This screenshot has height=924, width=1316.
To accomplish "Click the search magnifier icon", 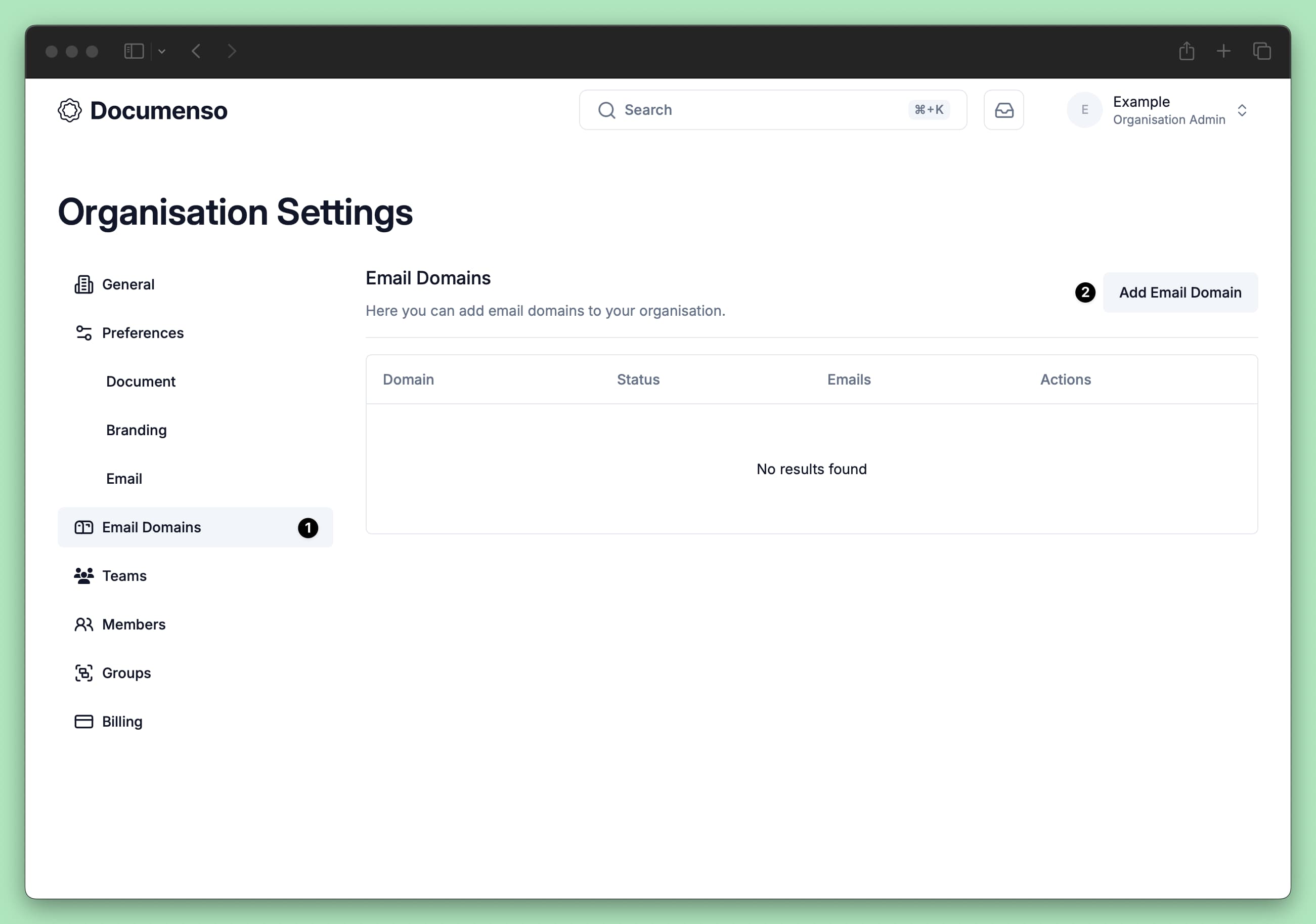I will tap(606, 109).
